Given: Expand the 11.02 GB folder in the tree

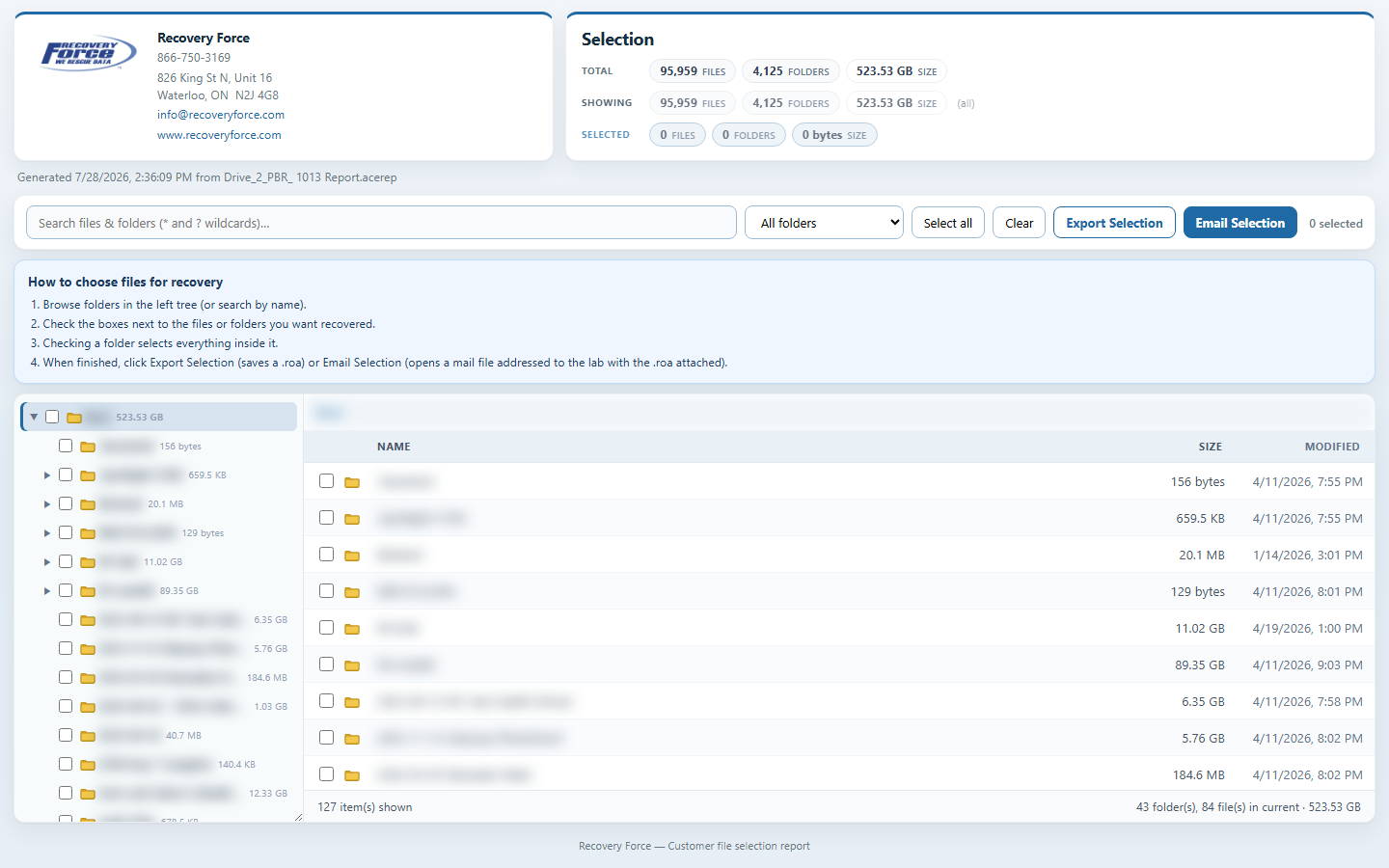Looking at the screenshot, I should pyautogui.click(x=47, y=562).
